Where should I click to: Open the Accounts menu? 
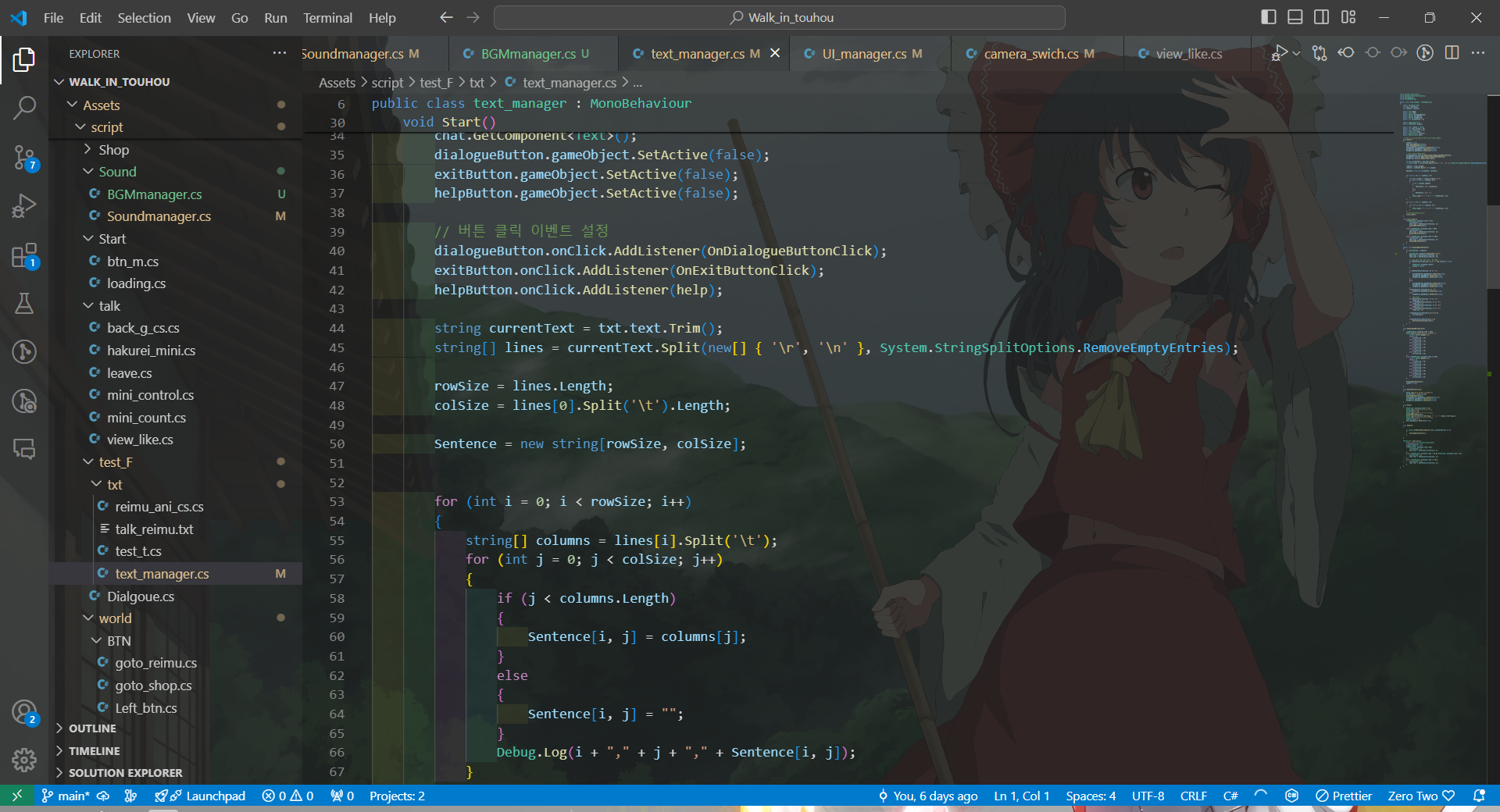24,712
